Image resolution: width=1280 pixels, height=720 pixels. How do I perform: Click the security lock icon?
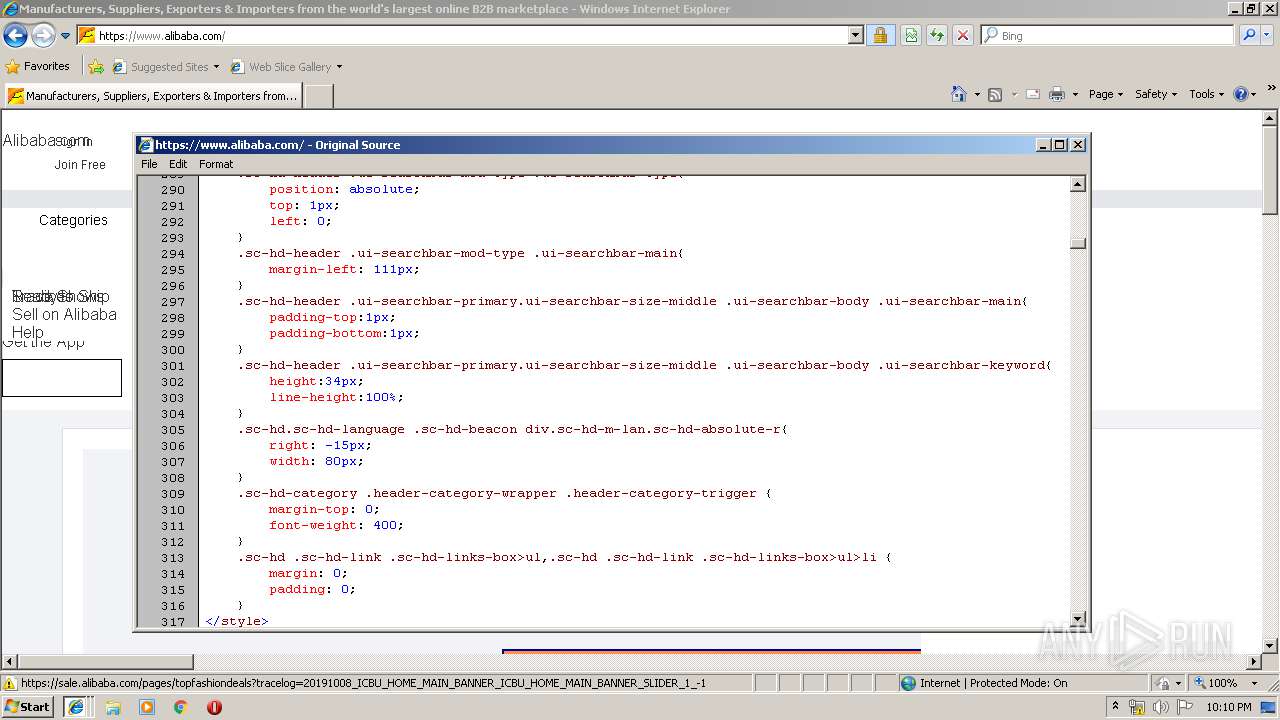coord(880,36)
